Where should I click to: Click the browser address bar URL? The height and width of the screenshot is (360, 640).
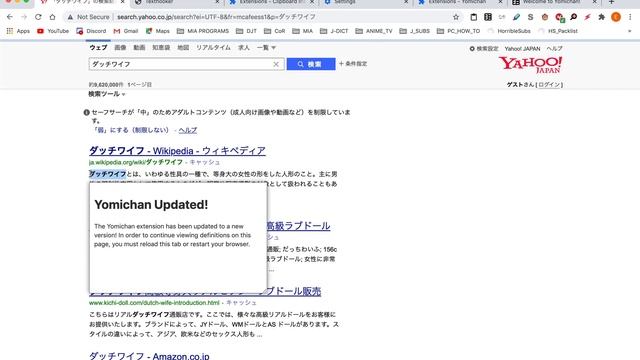pyautogui.click(x=216, y=17)
